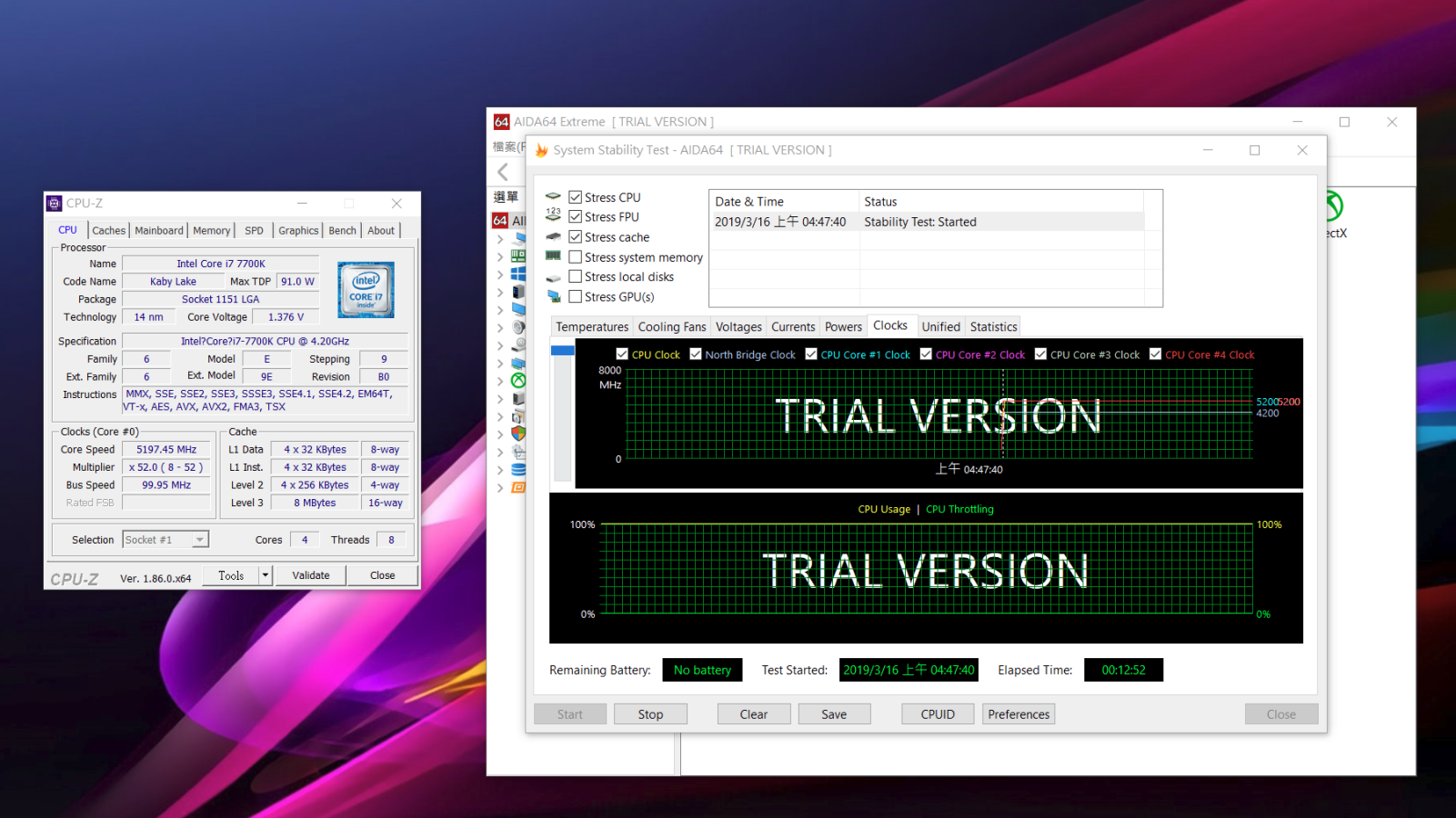This screenshot has height=818, width=1456.
Task: Click the Windows logo icon in AIDA64 tree
Action: 518,274
